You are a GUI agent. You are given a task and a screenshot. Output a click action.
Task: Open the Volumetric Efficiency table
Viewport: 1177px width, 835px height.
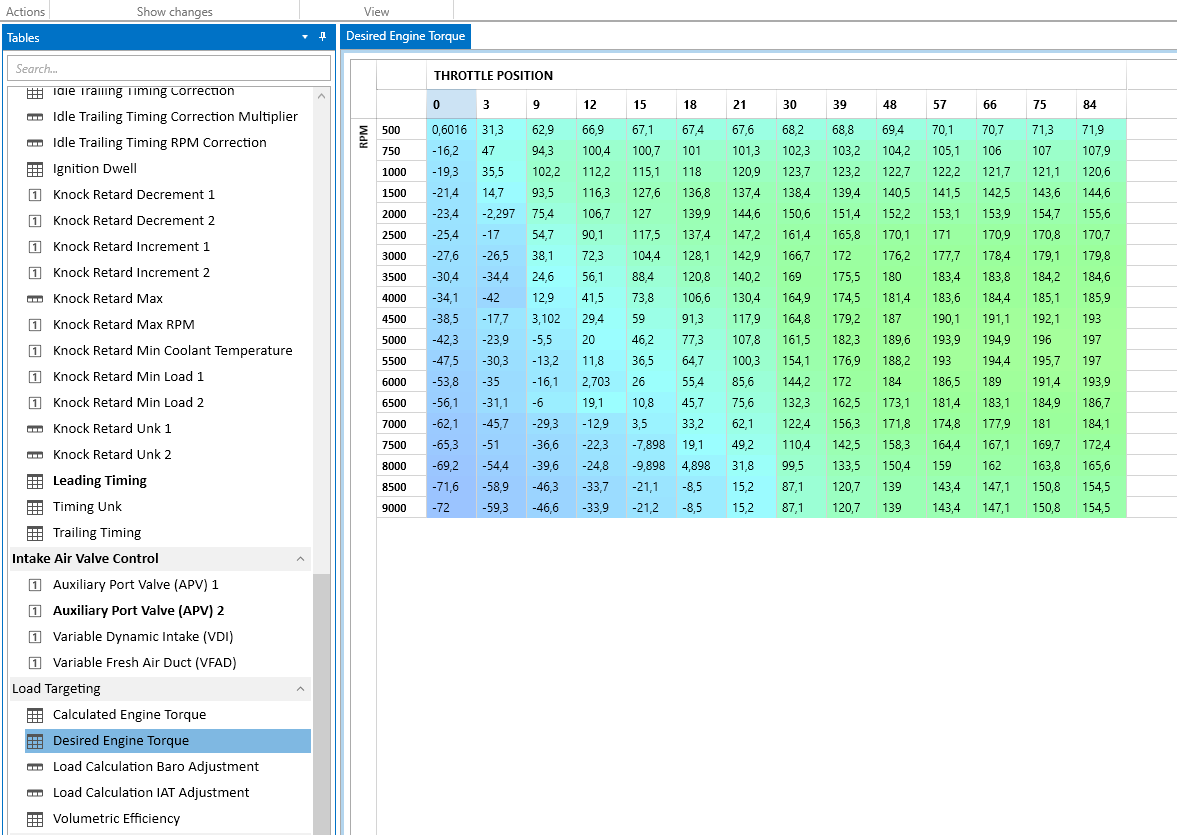pos(116,819)
